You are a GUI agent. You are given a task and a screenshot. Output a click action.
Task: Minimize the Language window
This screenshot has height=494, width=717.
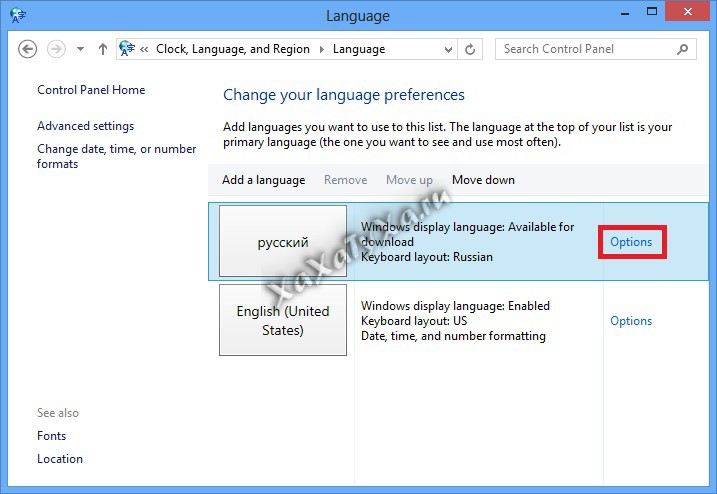point(625,13)
